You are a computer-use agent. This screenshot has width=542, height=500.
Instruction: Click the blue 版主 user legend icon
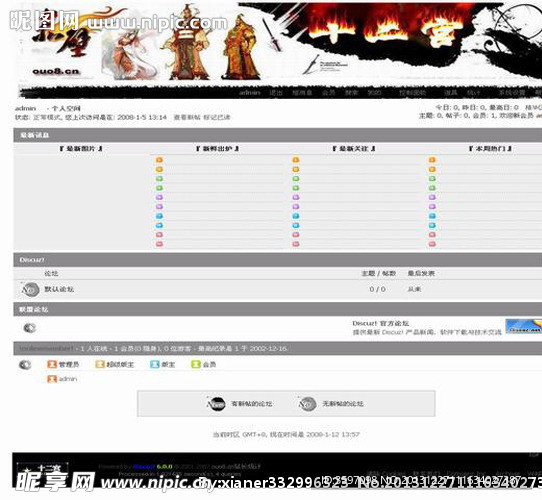coord(155,364)
